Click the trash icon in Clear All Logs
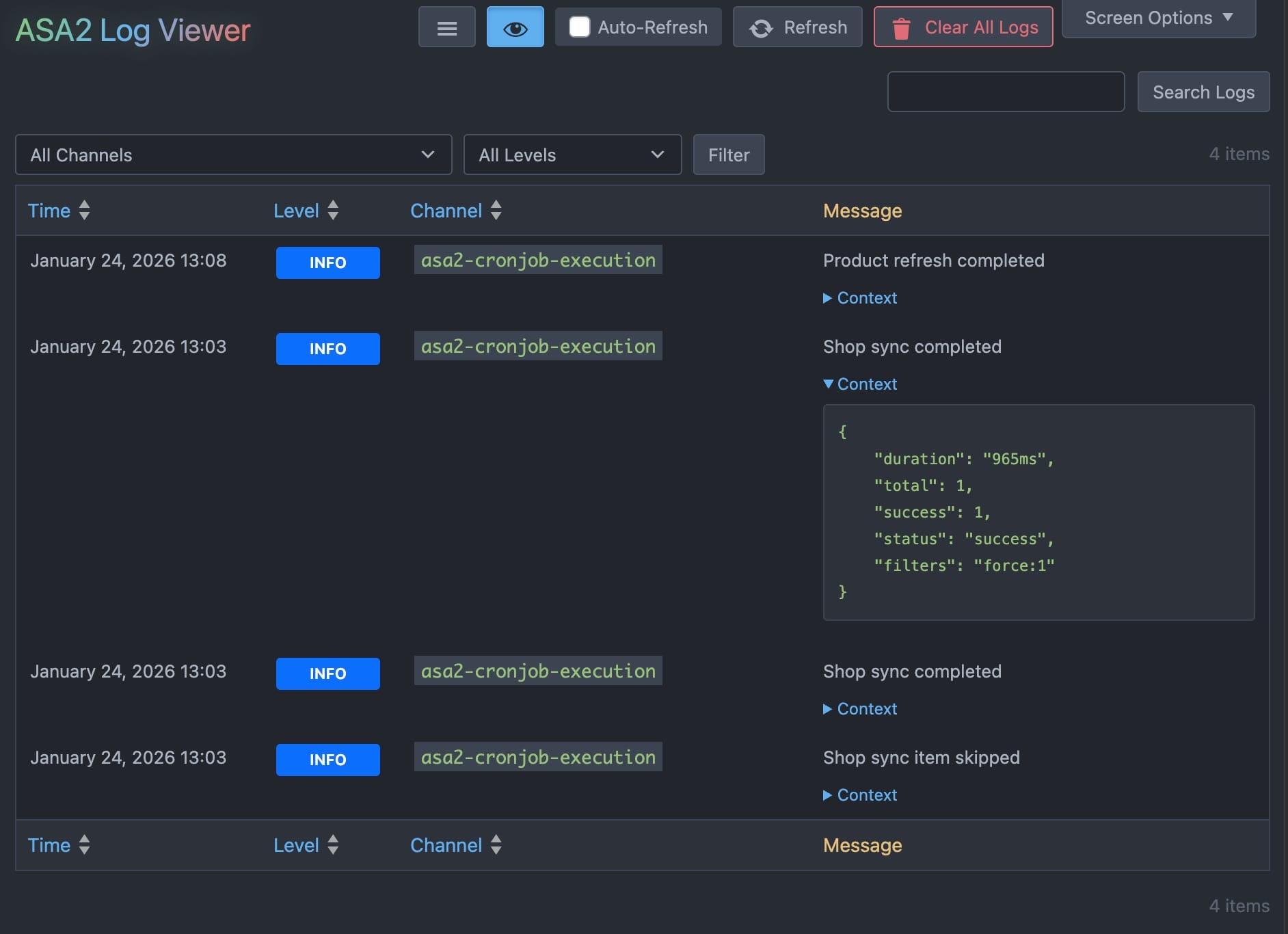 (x=901, y=28)
